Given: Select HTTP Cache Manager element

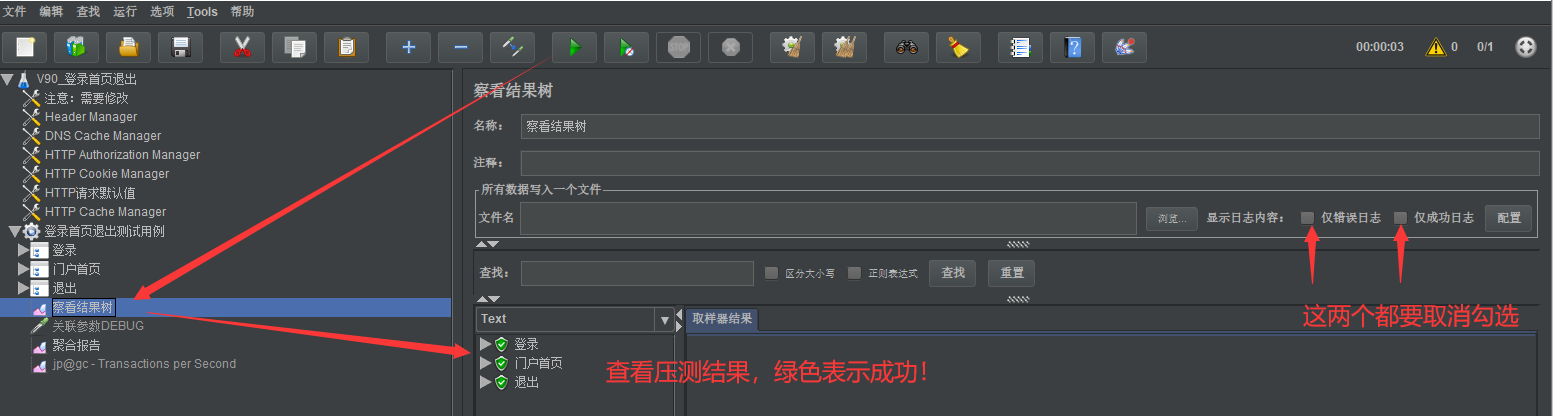Looking at the screenshot, I should click(105, 212).
